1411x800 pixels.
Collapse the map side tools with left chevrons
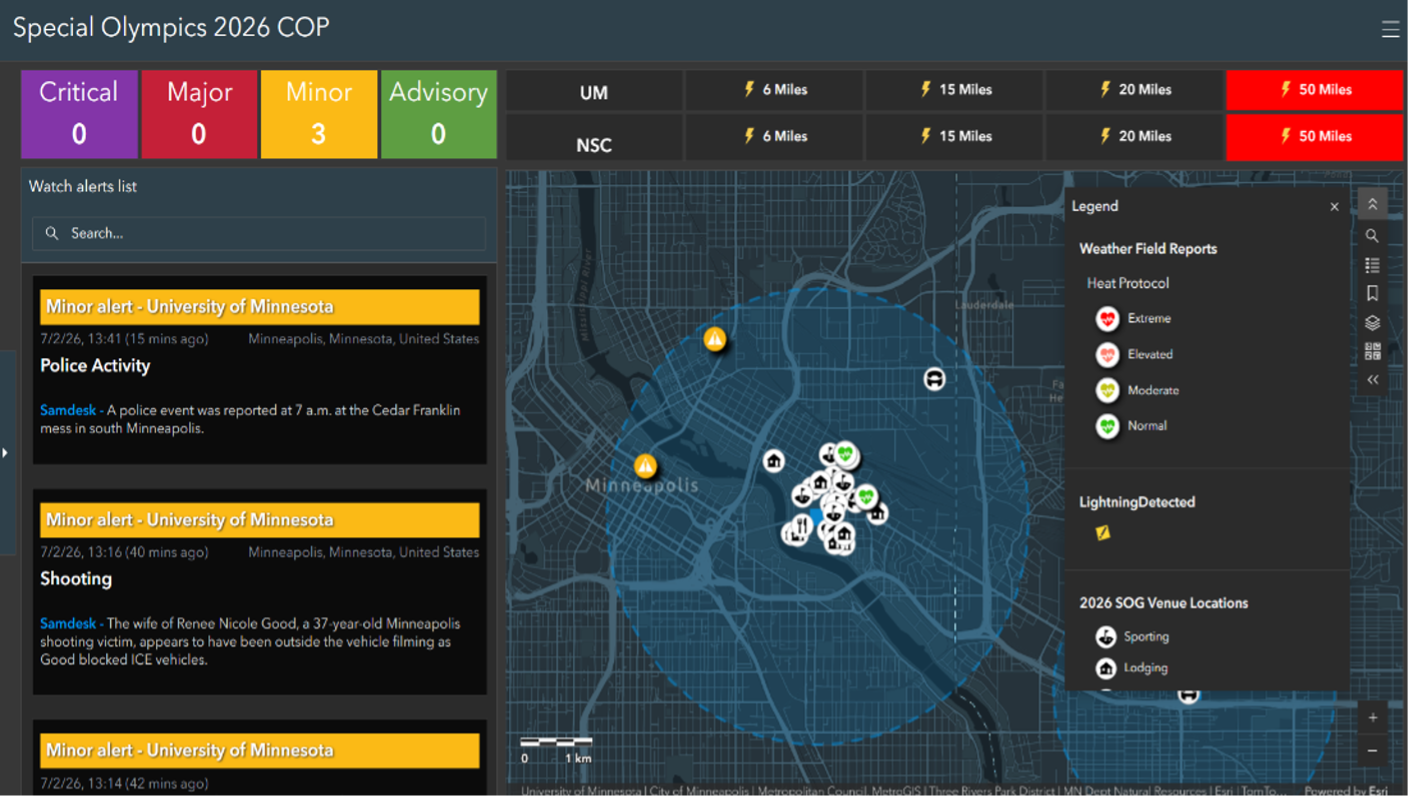tap(1372, 380)
